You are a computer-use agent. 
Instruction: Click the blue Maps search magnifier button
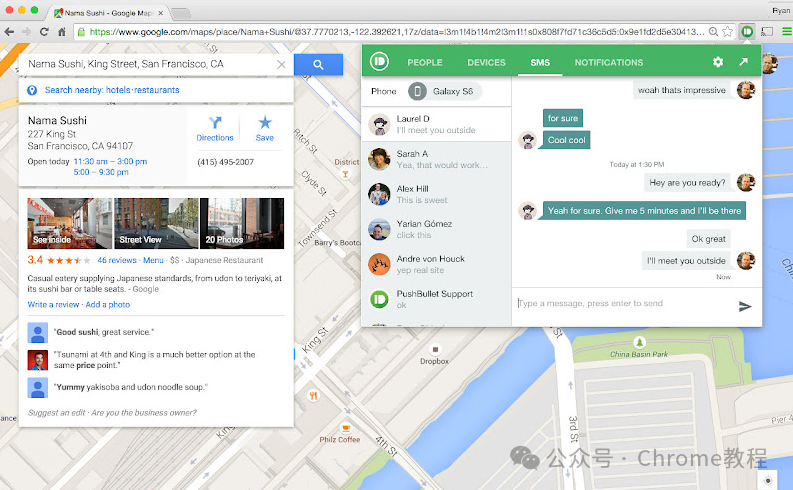coord(318,64)
